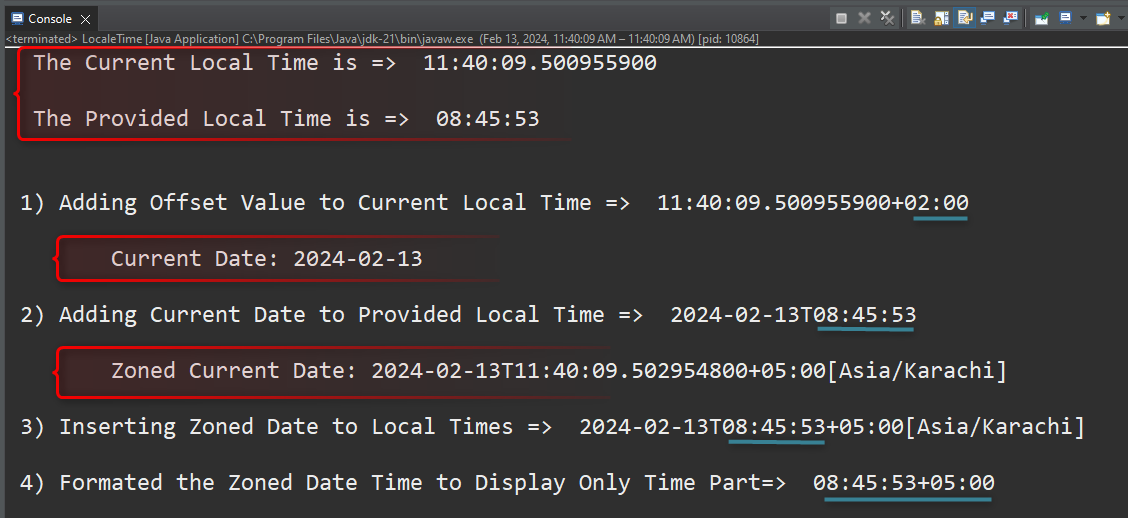Close the Console tab

pyautogui.click(x=85, y=18)
